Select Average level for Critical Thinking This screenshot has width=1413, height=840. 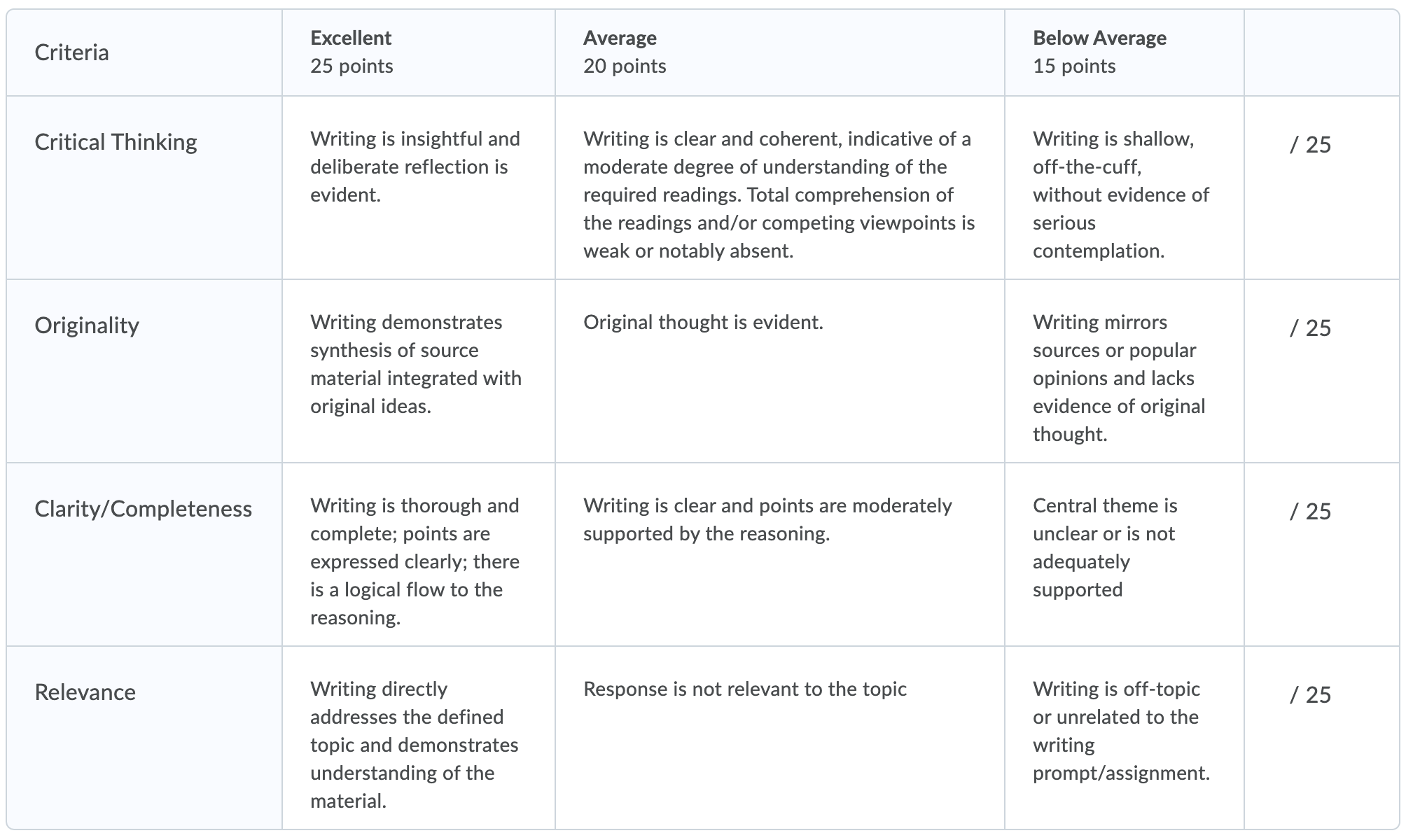point(780,188)
